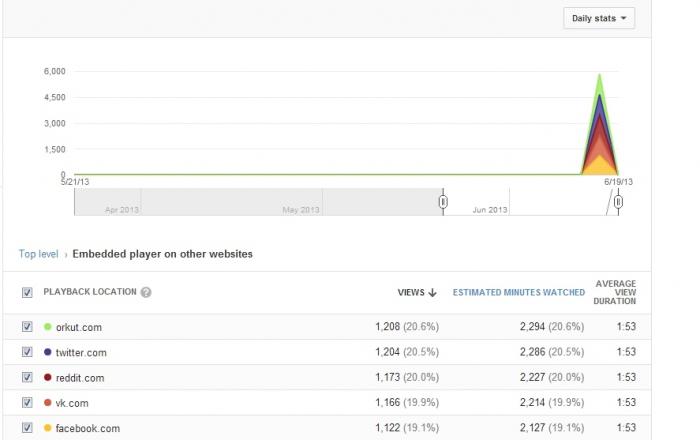This screenshot has height=440, width=700.
Task: Click the 1,122 (19.1%) views value
Action: click(407, 428)
